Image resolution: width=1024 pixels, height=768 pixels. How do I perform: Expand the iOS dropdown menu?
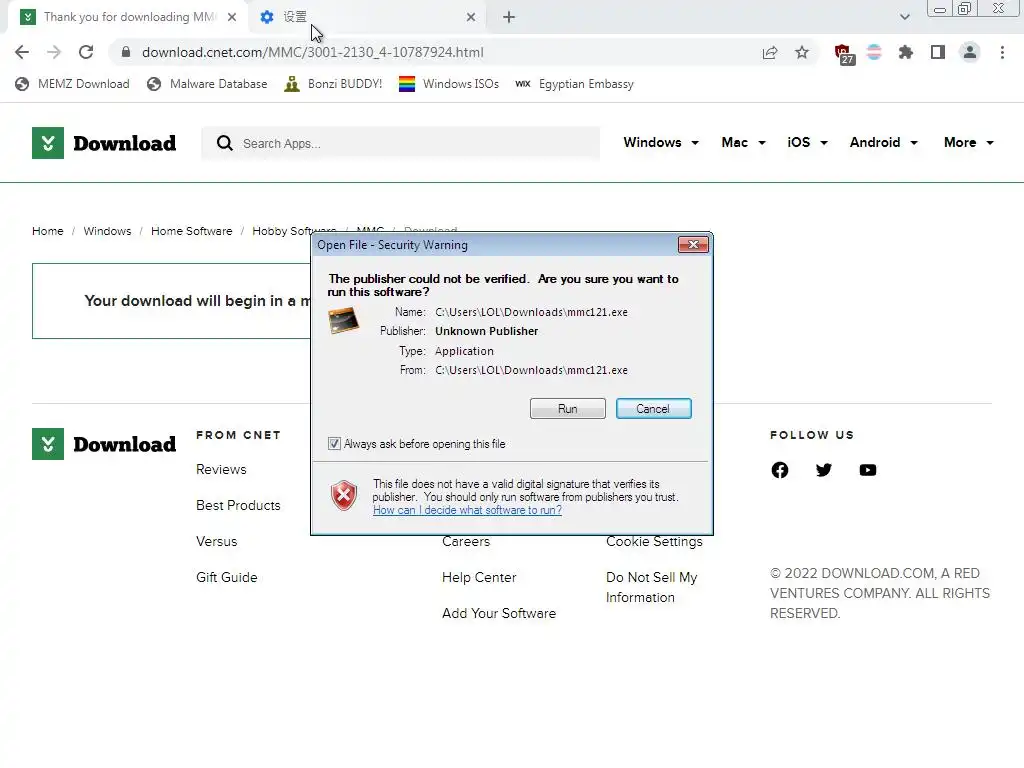[807, 142]
